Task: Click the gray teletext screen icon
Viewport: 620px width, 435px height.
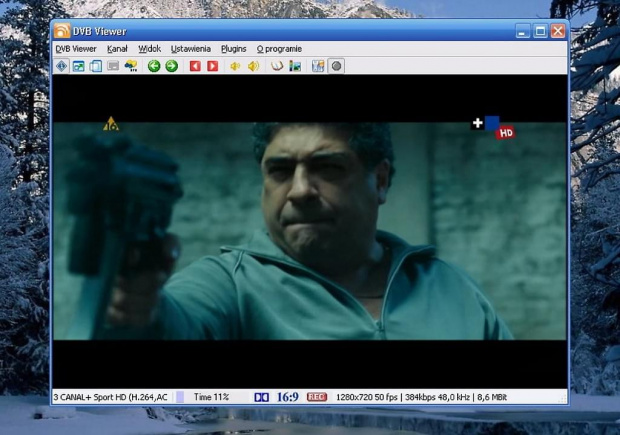Action: pyautogui.click(x=113, y=66)
